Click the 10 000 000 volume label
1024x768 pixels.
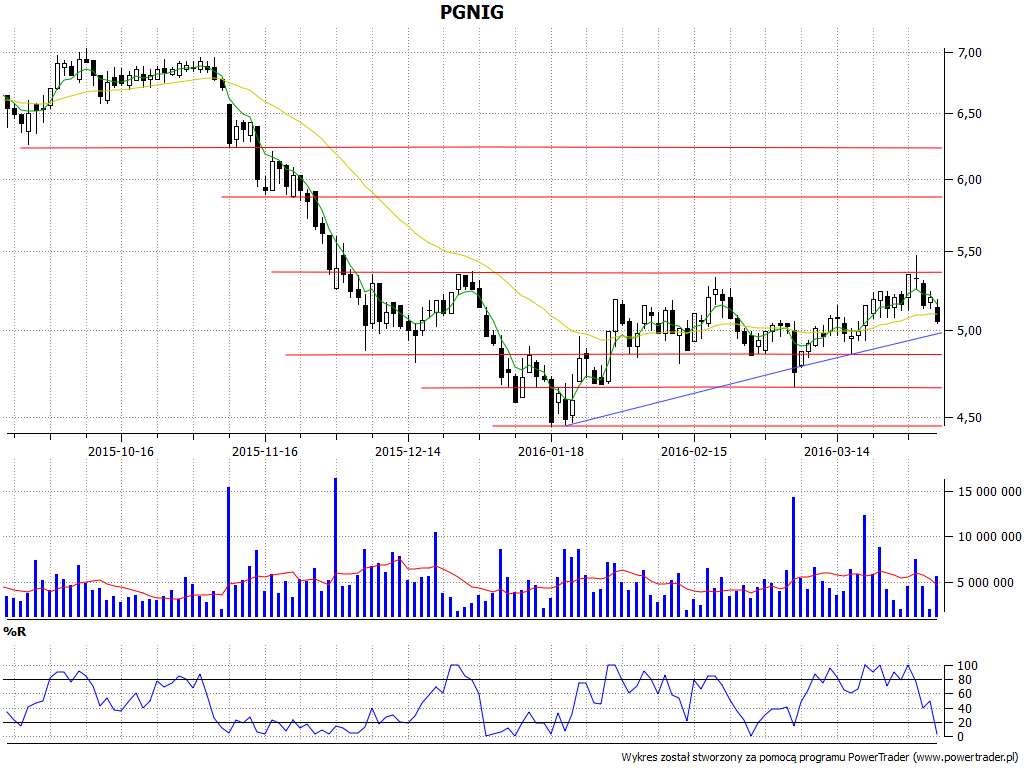(989, 537)
